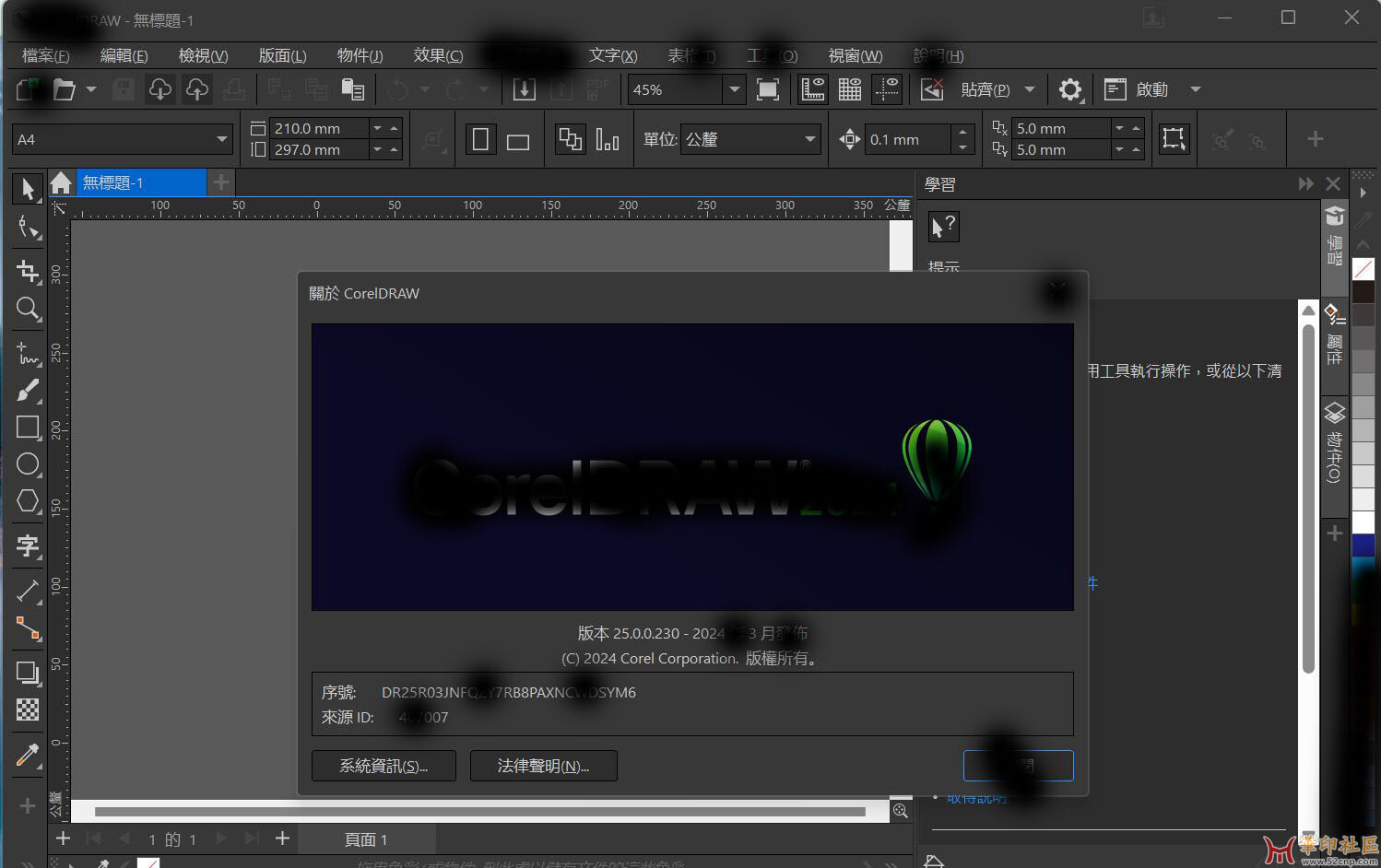Viewport: 1381px width, 868px height.
Task: Select the Shape tool
Action: tap(28, 228)
